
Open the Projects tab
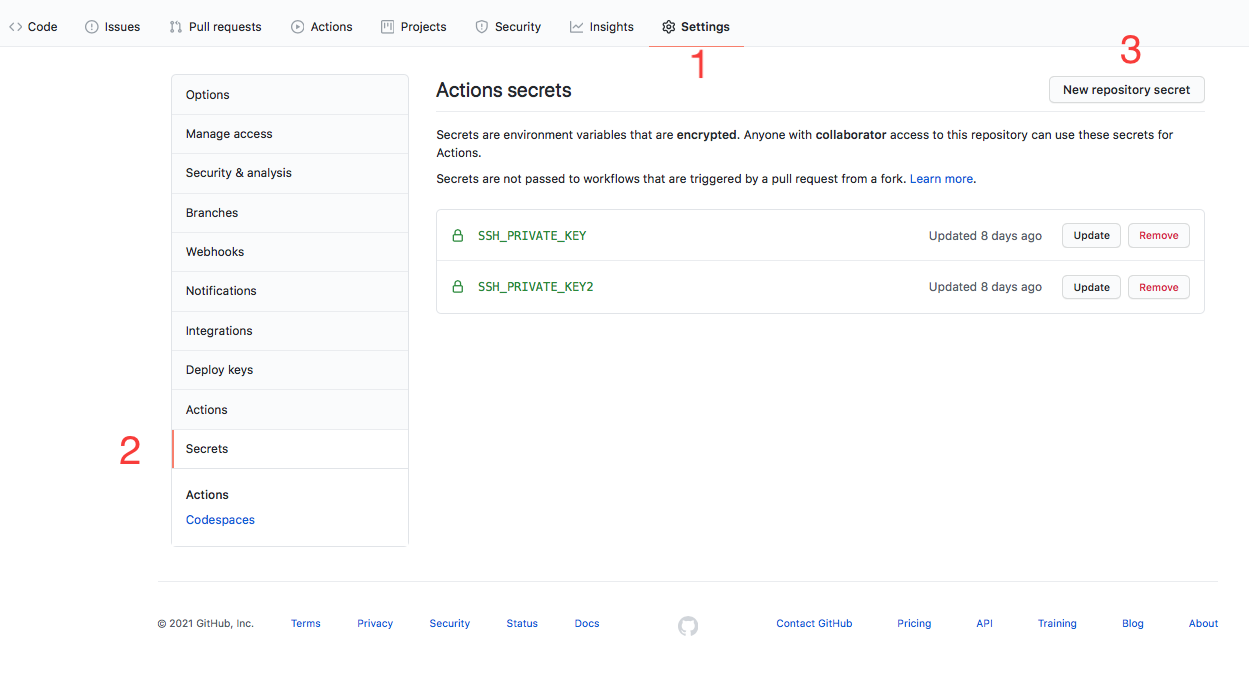(413, 27)
